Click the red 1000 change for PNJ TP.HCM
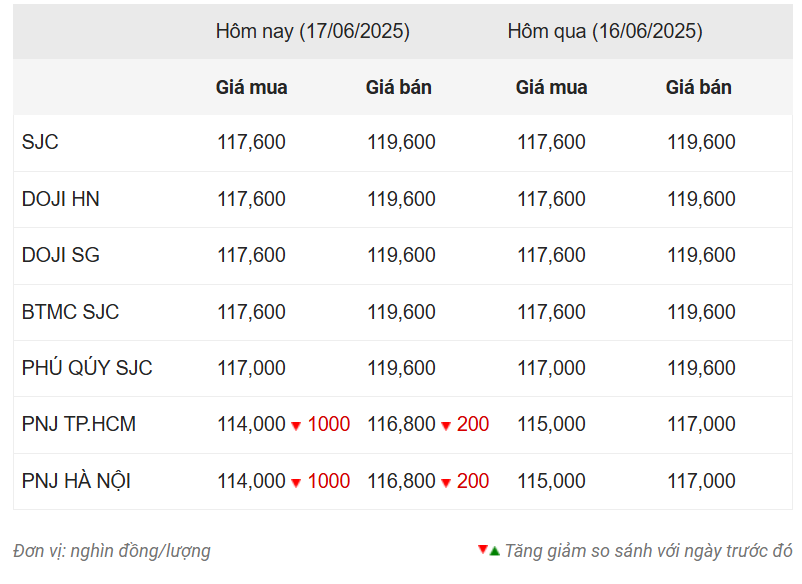The width and height of the screenshot is (802, 584). pos(329,424)
